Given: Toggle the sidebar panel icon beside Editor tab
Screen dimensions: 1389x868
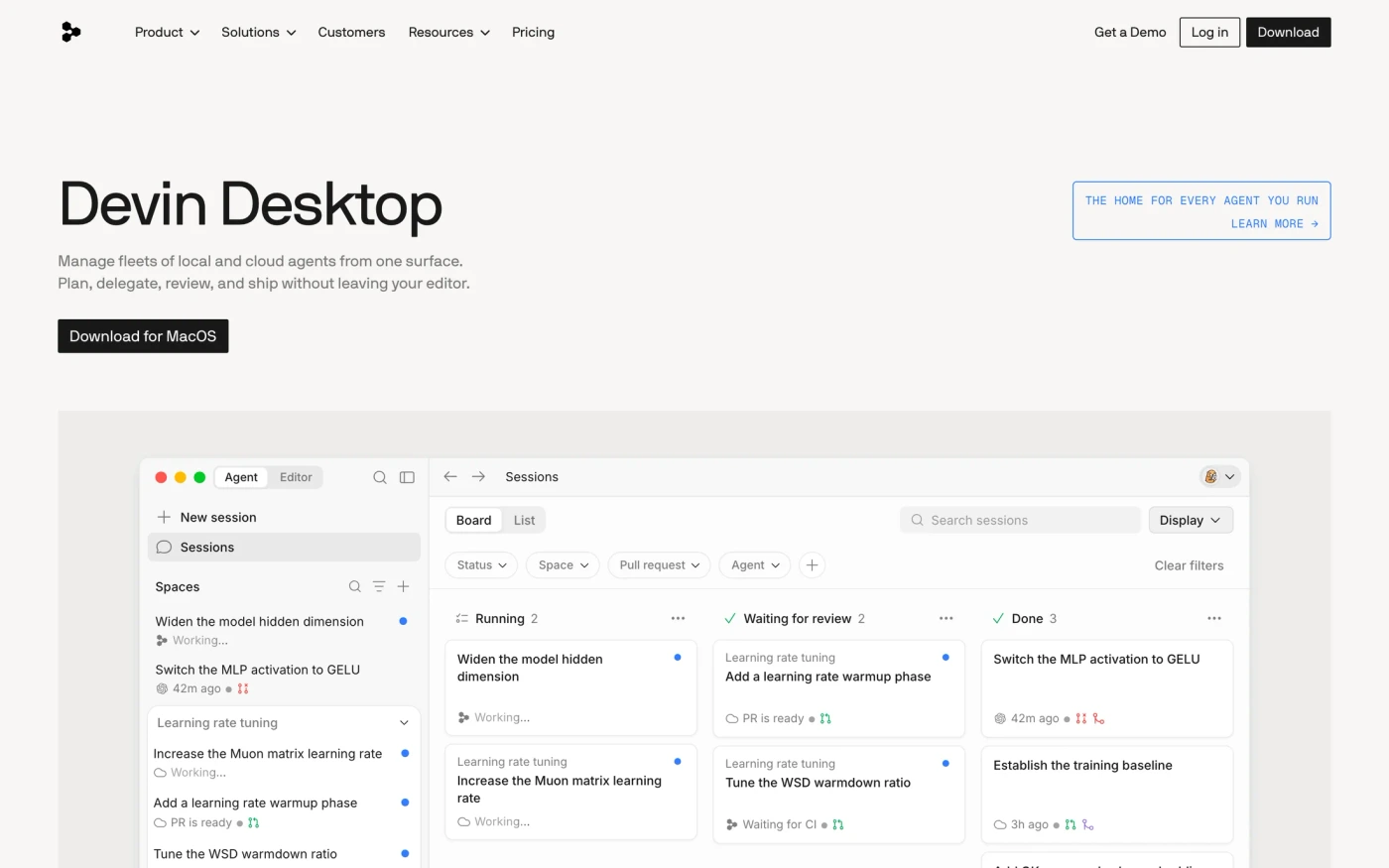Looking at the screenshot, I should point(407,477).
